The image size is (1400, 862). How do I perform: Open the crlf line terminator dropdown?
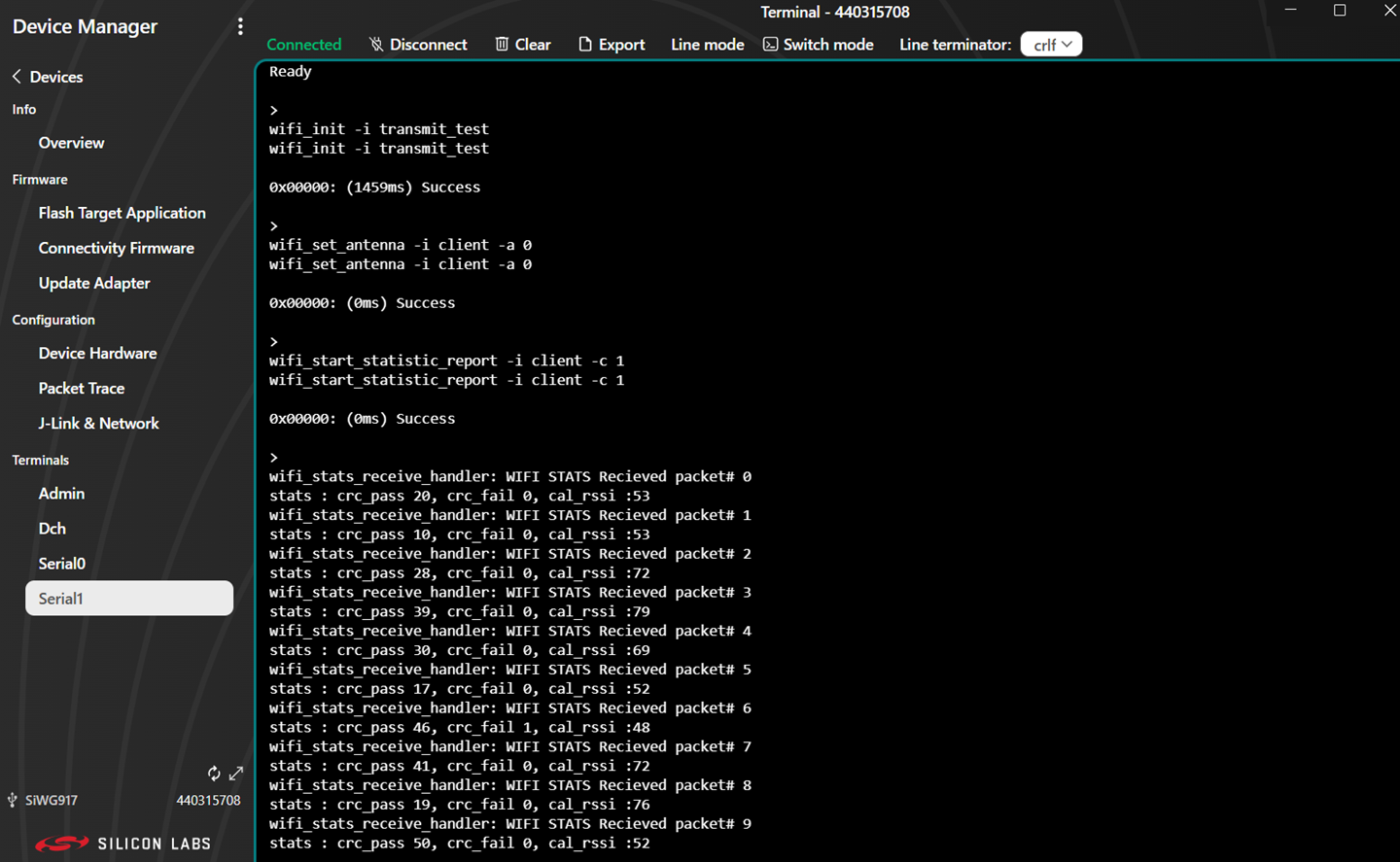click(x=1051, y=44)
